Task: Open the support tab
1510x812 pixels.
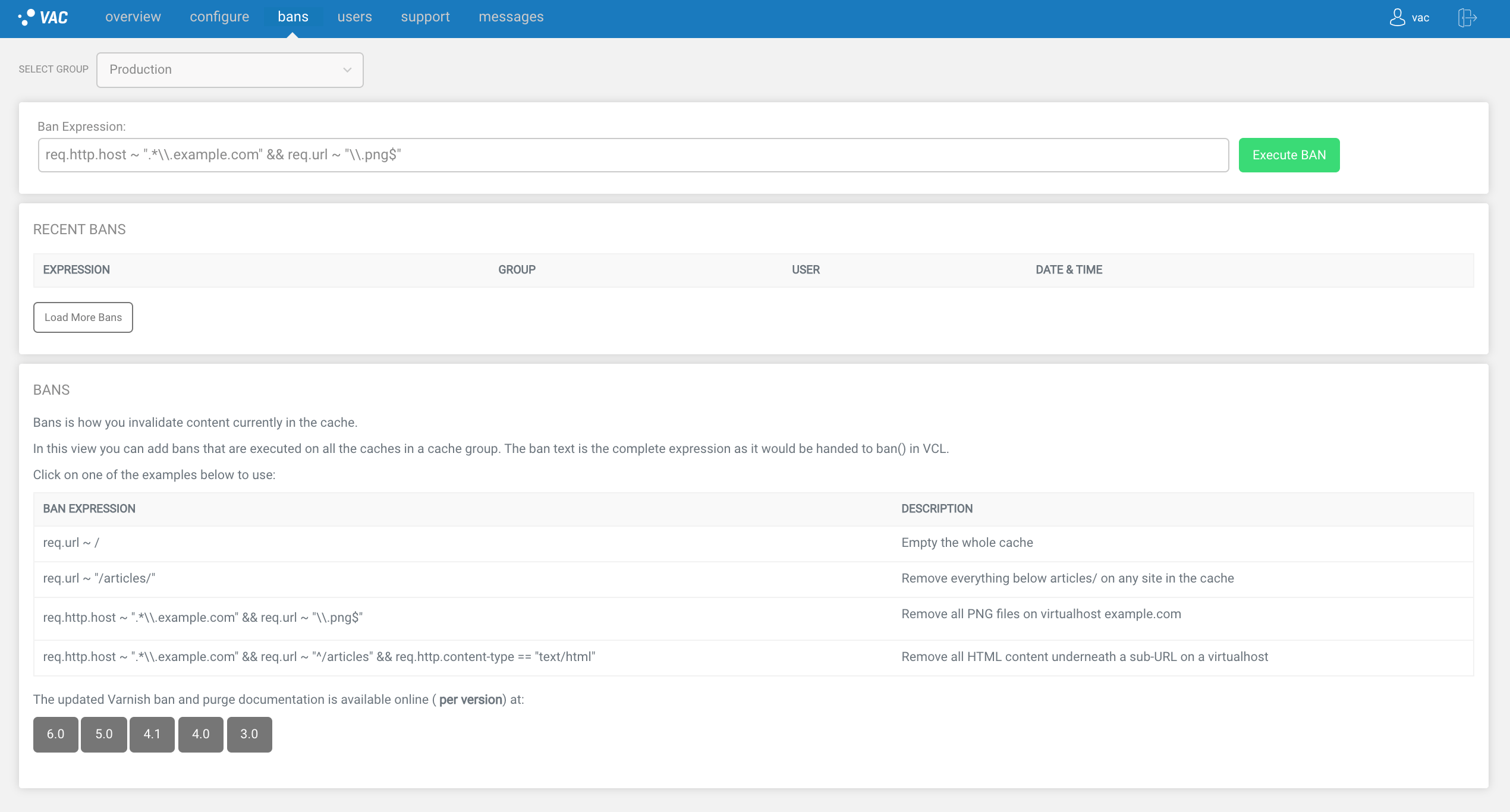Action: tap(425, 17)
